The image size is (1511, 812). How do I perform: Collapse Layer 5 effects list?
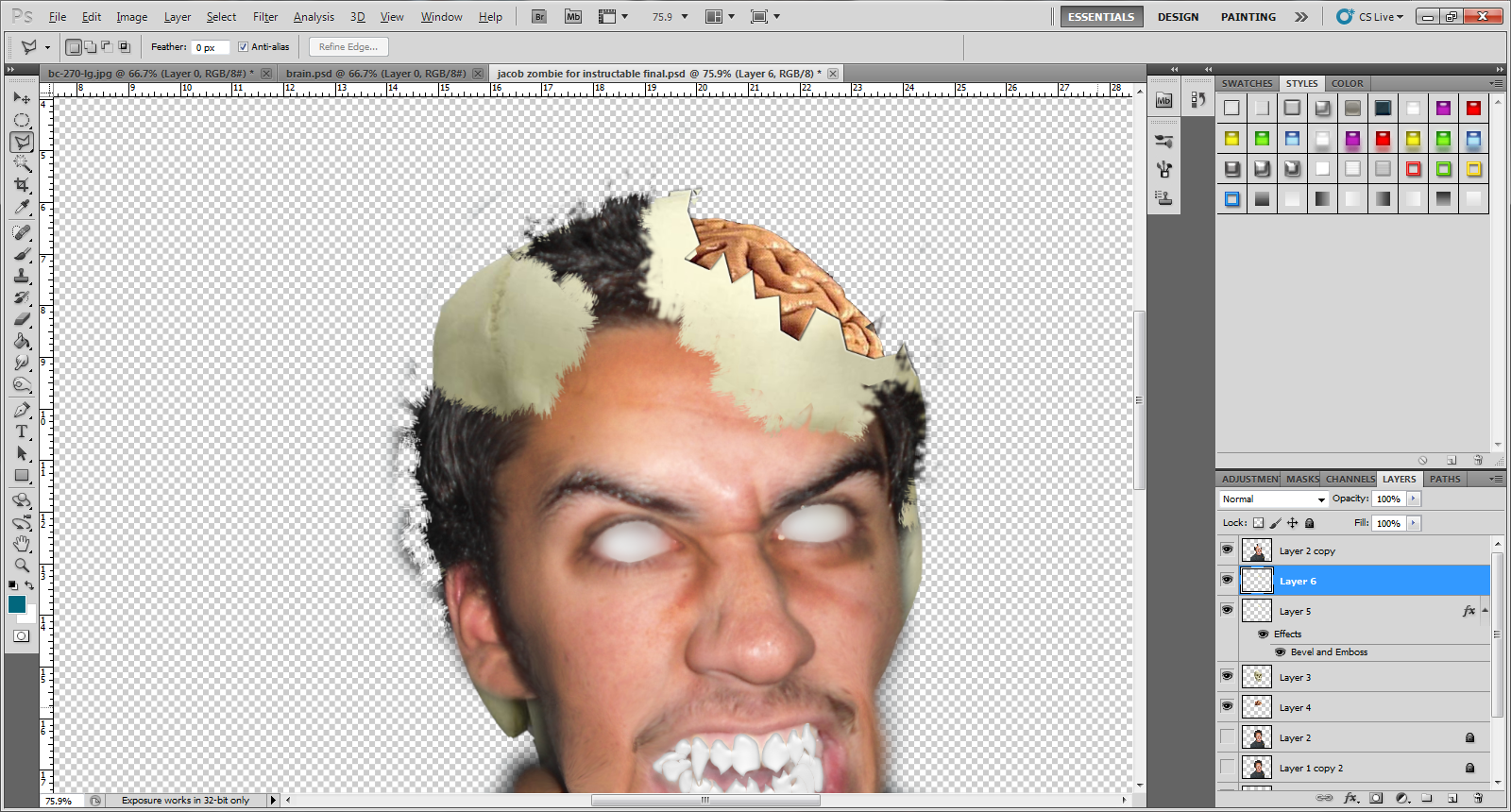point(1486,611)
